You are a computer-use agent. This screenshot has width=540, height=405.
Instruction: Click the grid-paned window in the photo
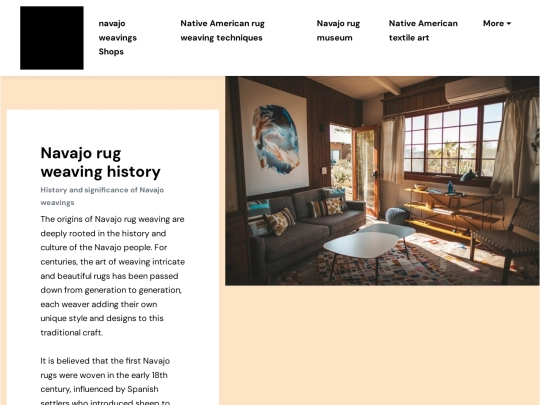453,139
